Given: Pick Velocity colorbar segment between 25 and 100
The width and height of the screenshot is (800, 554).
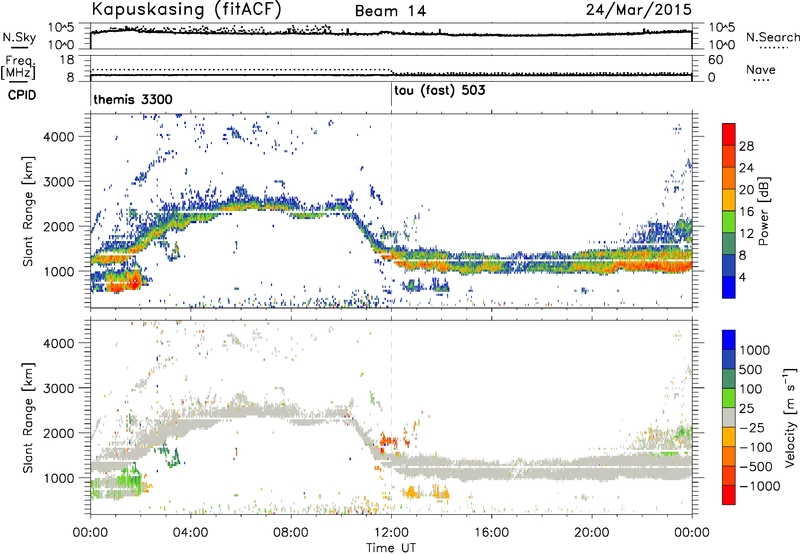Looking at the screenshot, I should 729,398.
